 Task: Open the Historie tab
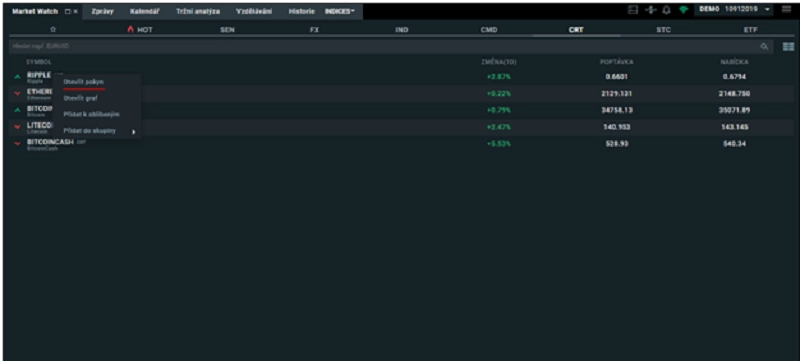click(x=302, y=11)
